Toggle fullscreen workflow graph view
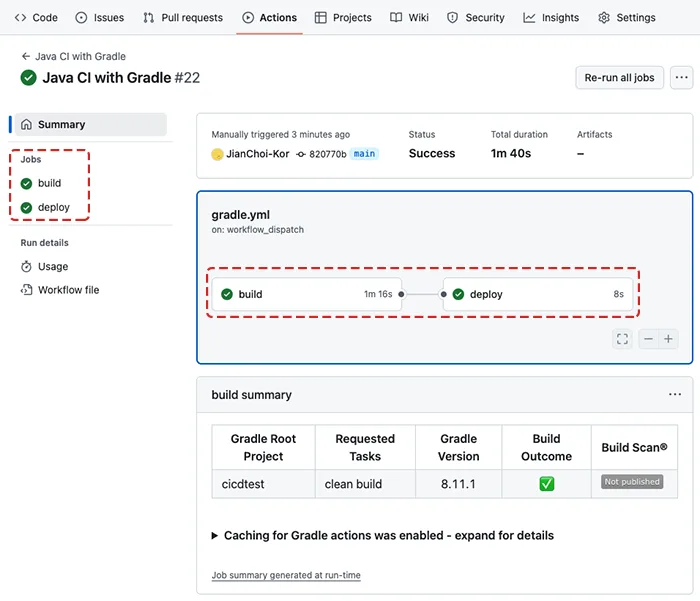Image resolution: width=700 pixels, height=601 pixels. tap(622, 339)
